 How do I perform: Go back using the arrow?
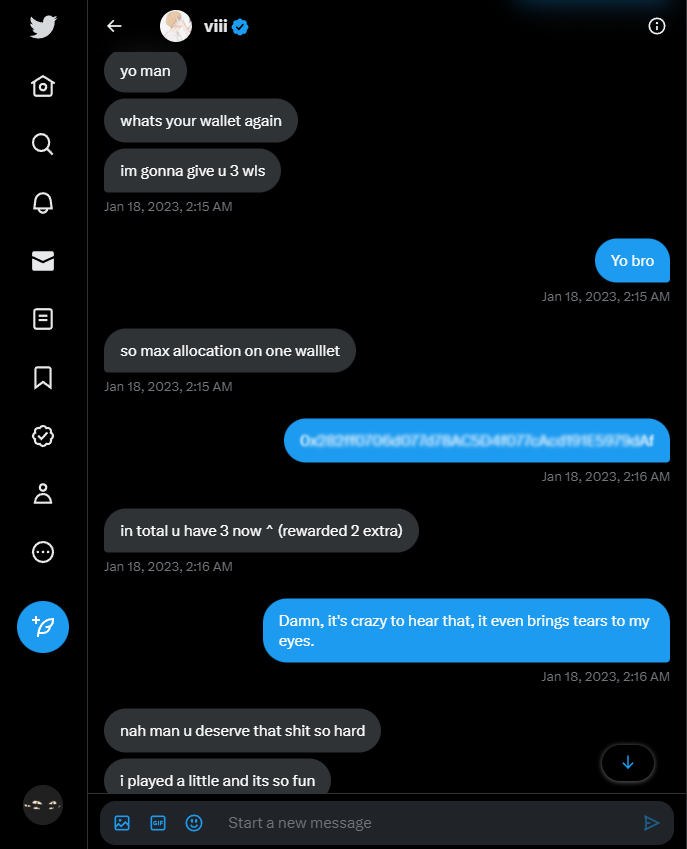click(114, 26)
